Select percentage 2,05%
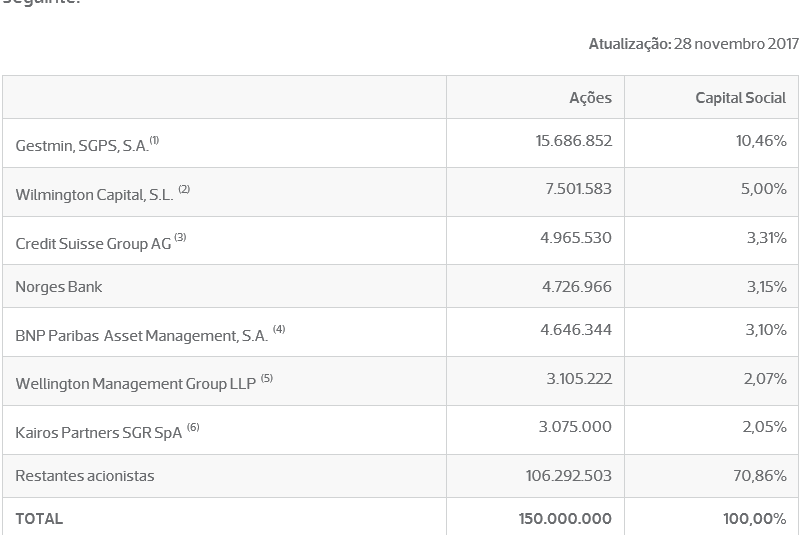Screen dimensions: 804x535 [x=765, y=427]
